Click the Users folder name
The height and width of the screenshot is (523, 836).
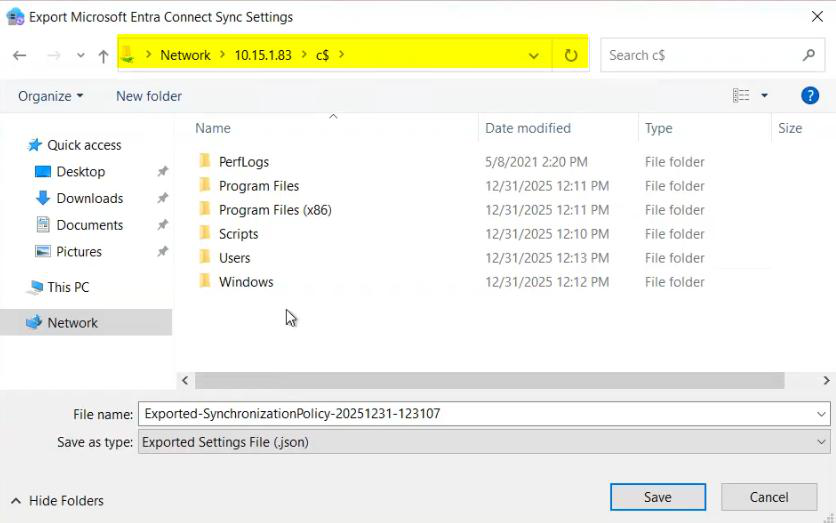point(235,258)
